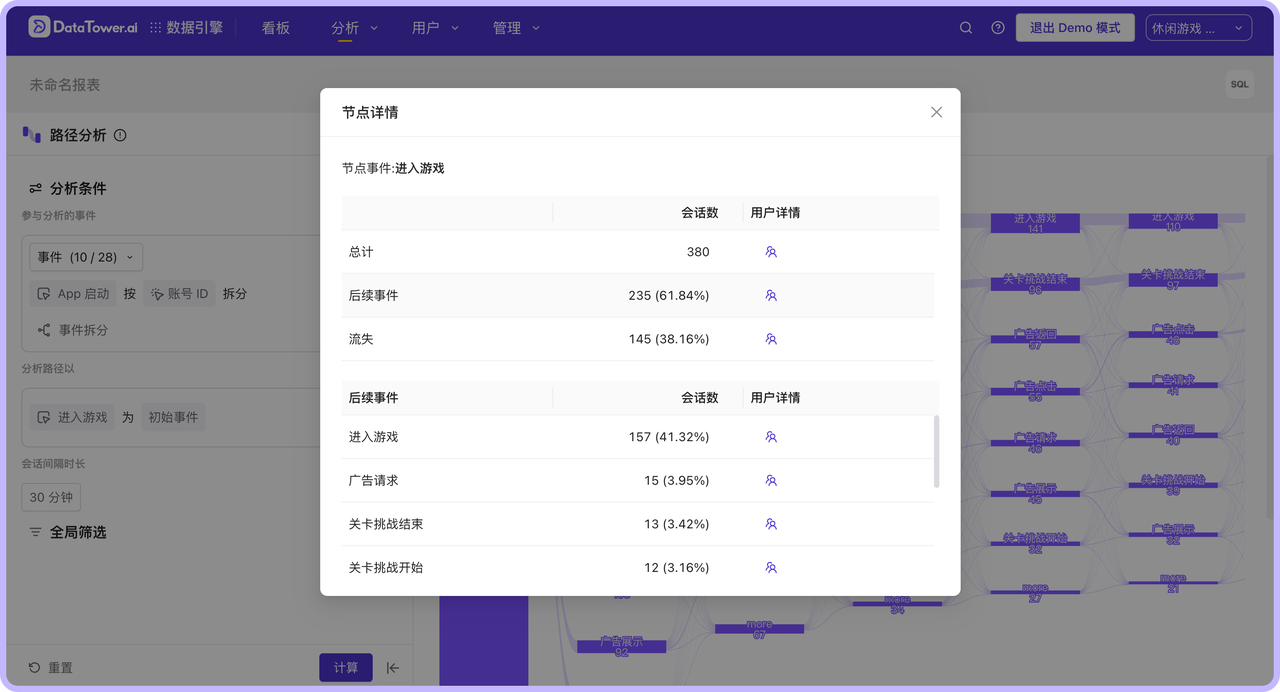
Task: Click the 30 分钟 session interval field
Action: click(50, 497)
